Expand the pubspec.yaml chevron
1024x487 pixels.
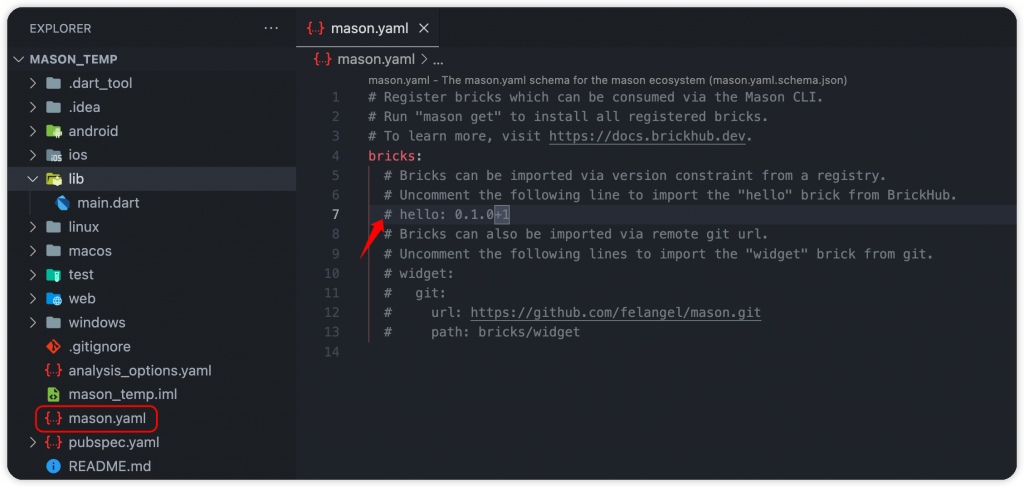(x=33, y=443)
